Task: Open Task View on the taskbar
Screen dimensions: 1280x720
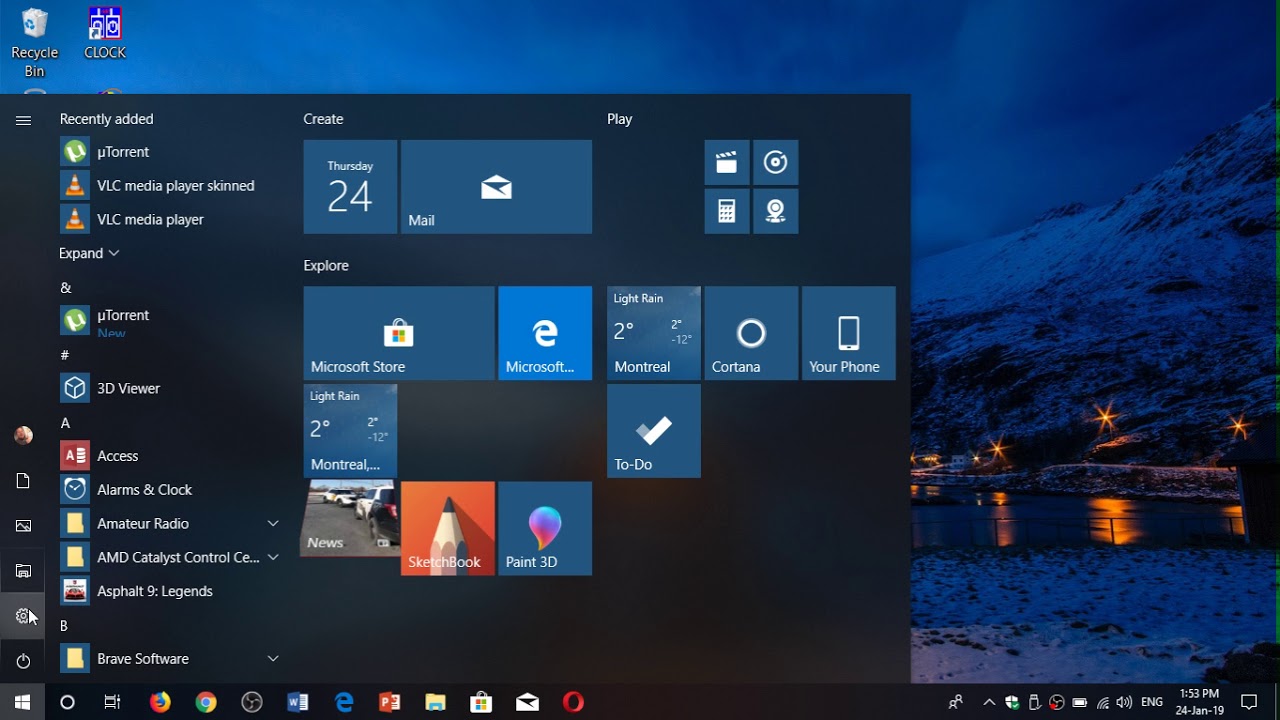Action: (113, 702)
